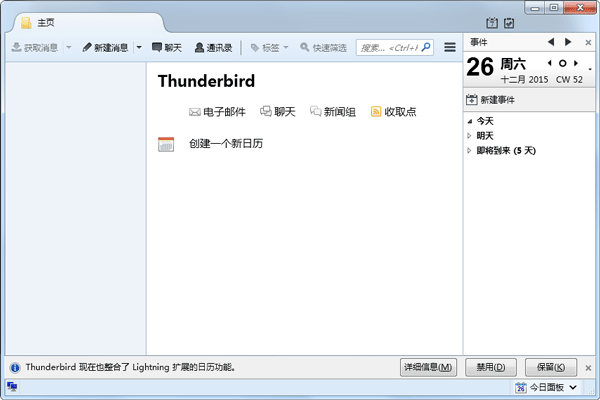This screenshot has width=600, height=400.
Task: Click the Thunderbird heading
Action: 206,81
